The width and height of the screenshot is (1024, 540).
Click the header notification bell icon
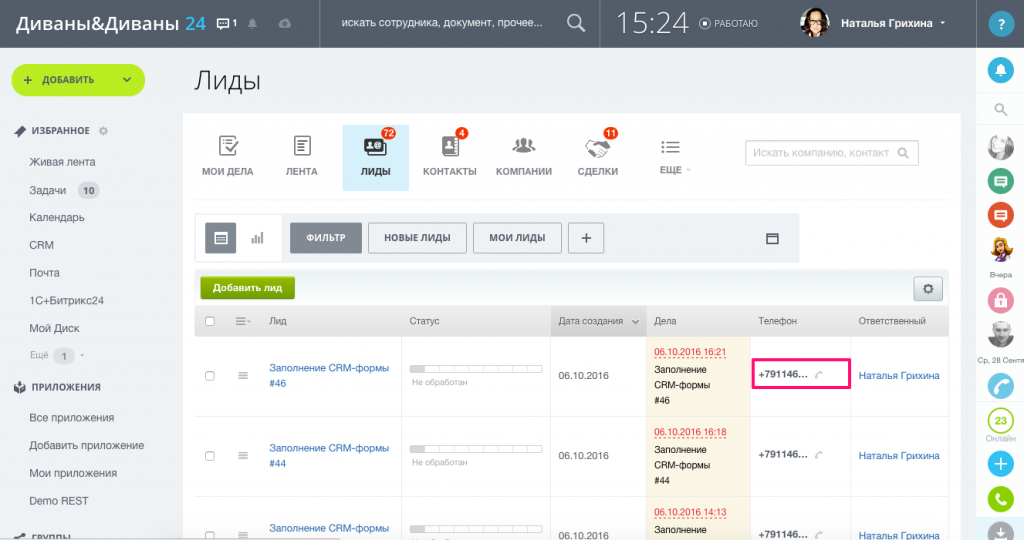[x=252, y=24]
